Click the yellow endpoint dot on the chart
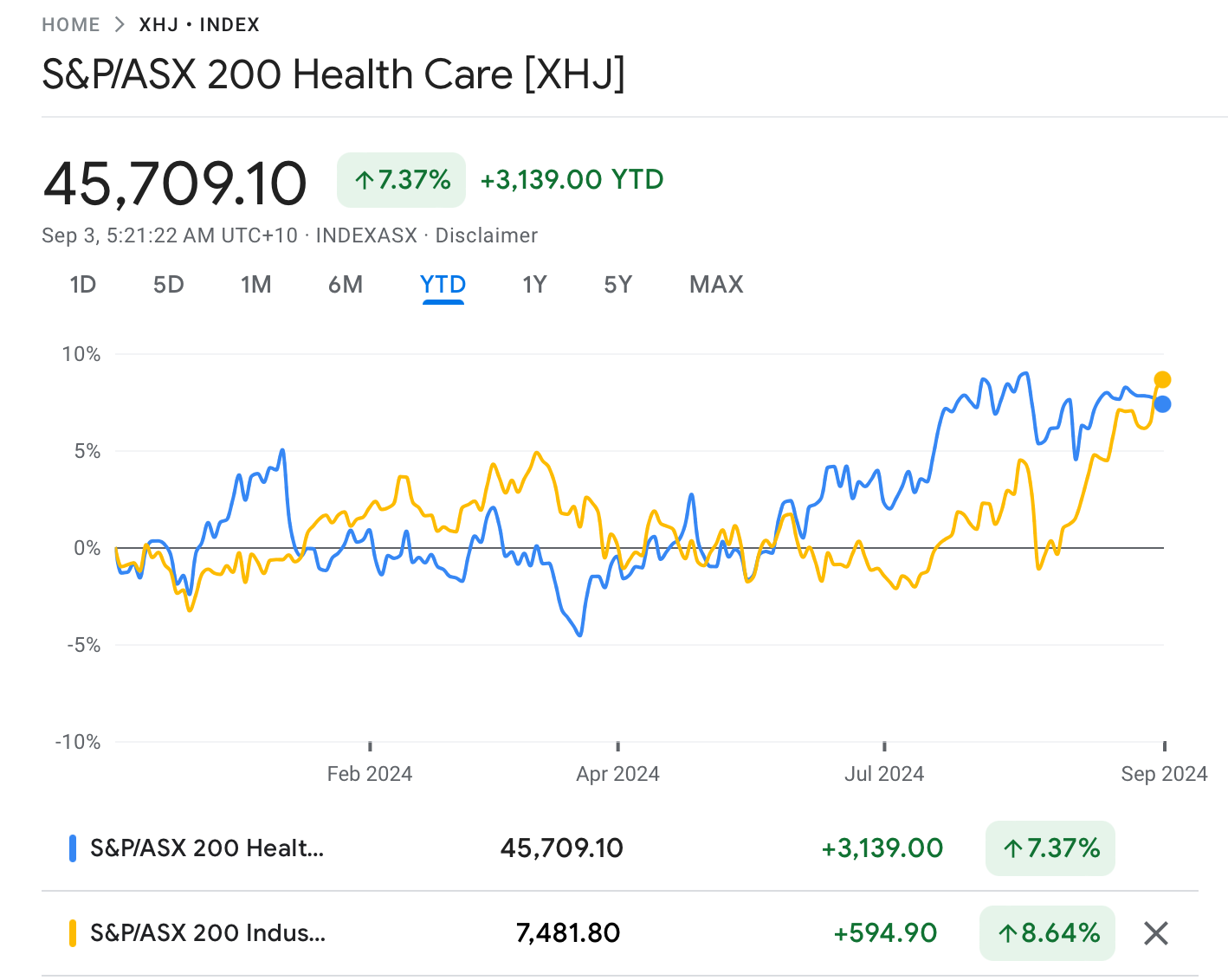 [1162, 379]
